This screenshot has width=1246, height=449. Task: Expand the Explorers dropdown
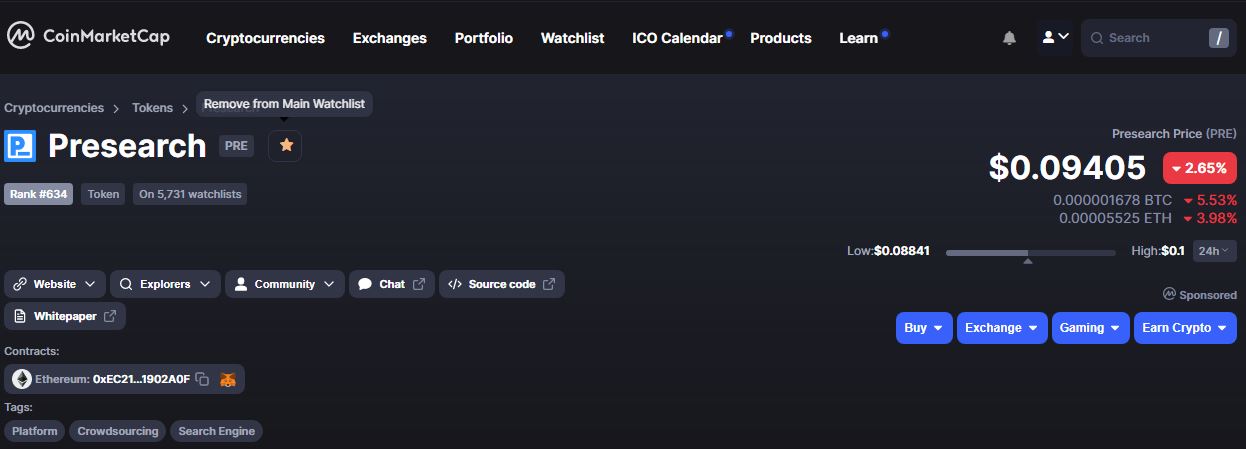165,284
